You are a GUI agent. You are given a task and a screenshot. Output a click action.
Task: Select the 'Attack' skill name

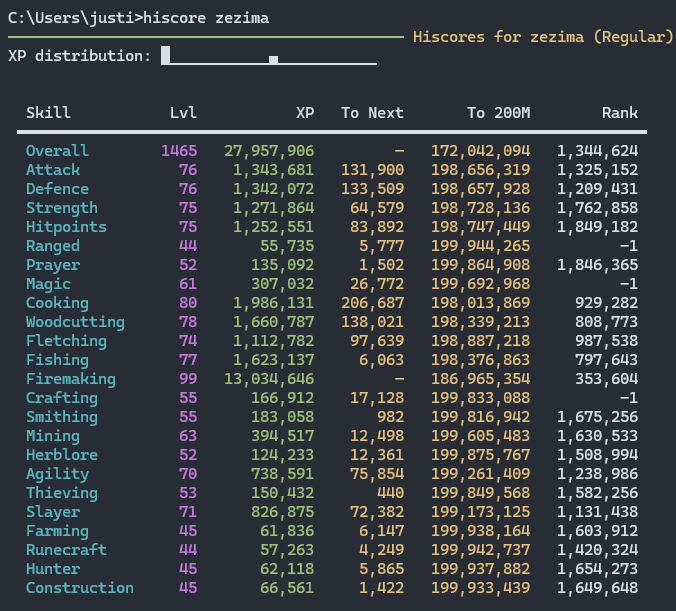click(x=53, y=170)
